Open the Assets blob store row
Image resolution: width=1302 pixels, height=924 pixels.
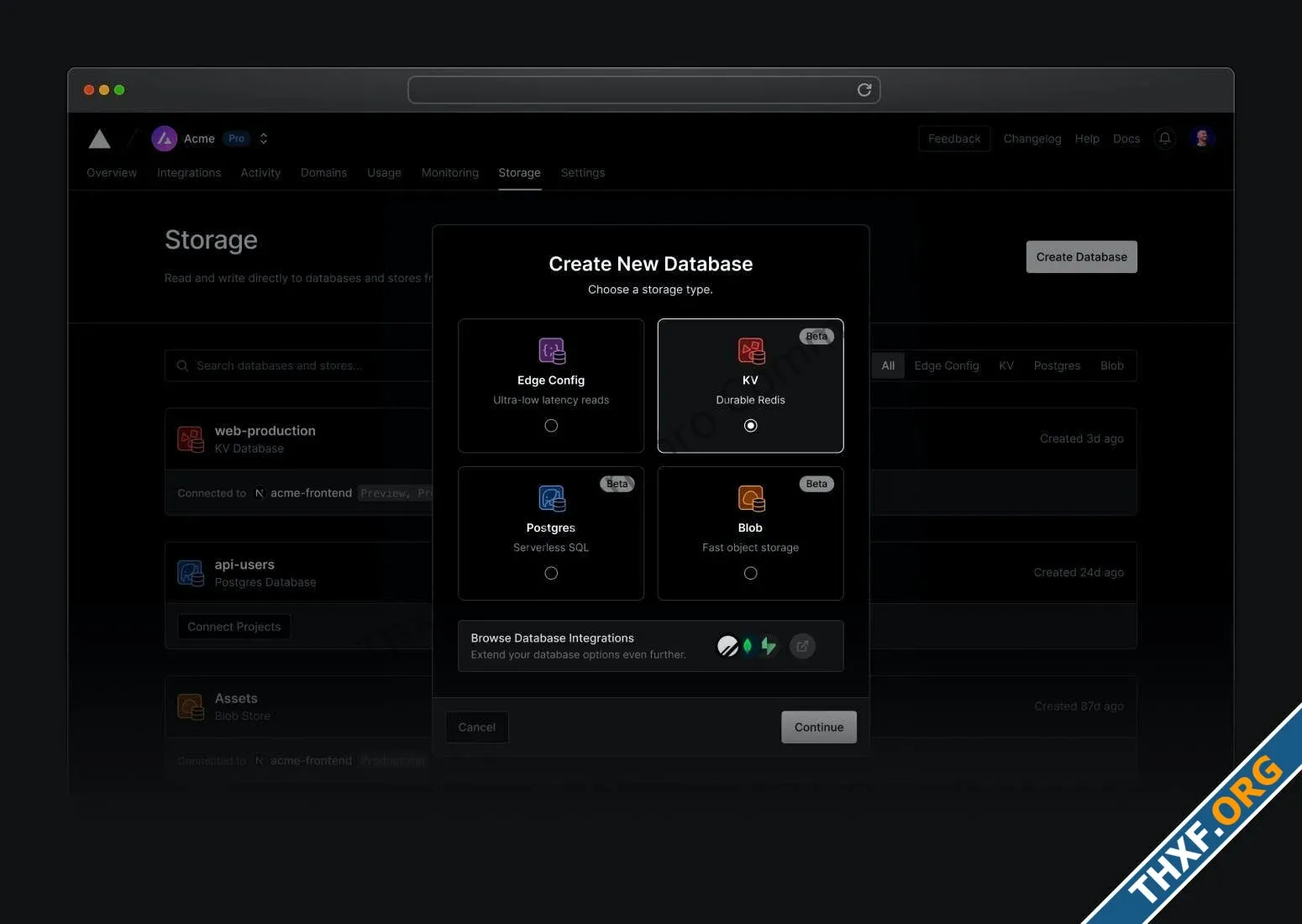click(651, 706)
